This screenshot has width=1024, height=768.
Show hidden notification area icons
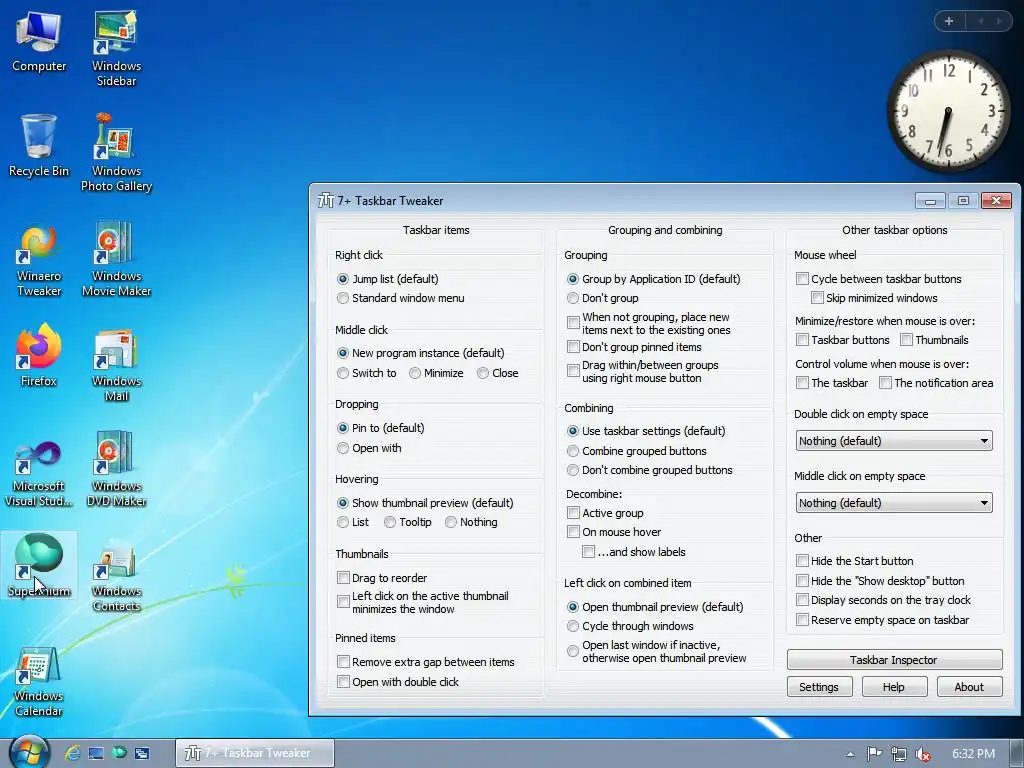(850, 754)
